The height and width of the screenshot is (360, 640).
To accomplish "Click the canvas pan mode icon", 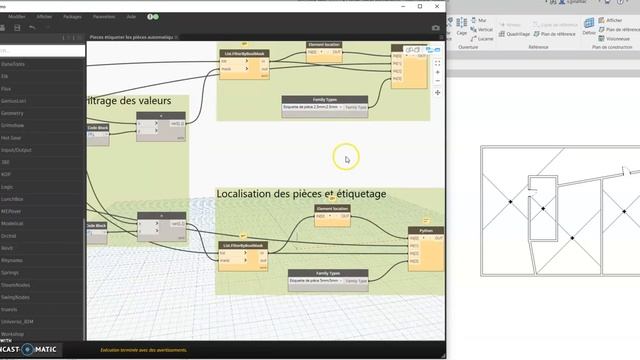I will pyautogui.click(x=437, y=93).
